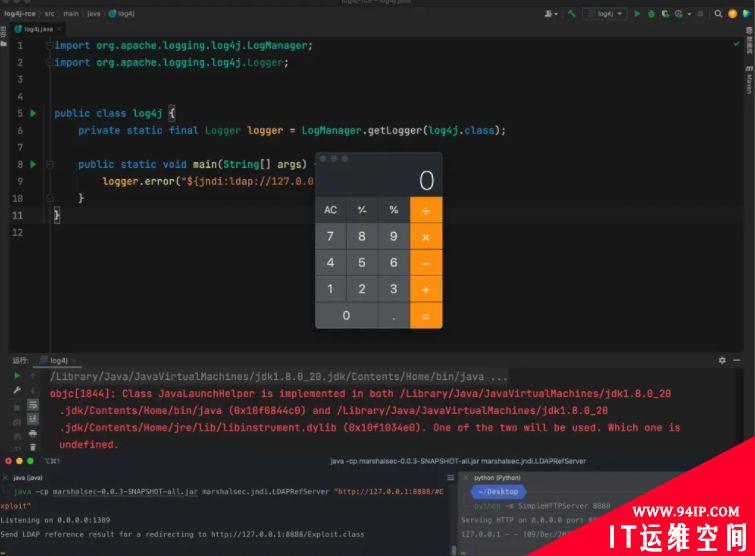Click the run gutter arrow beside main method

[x=33, y=164]
